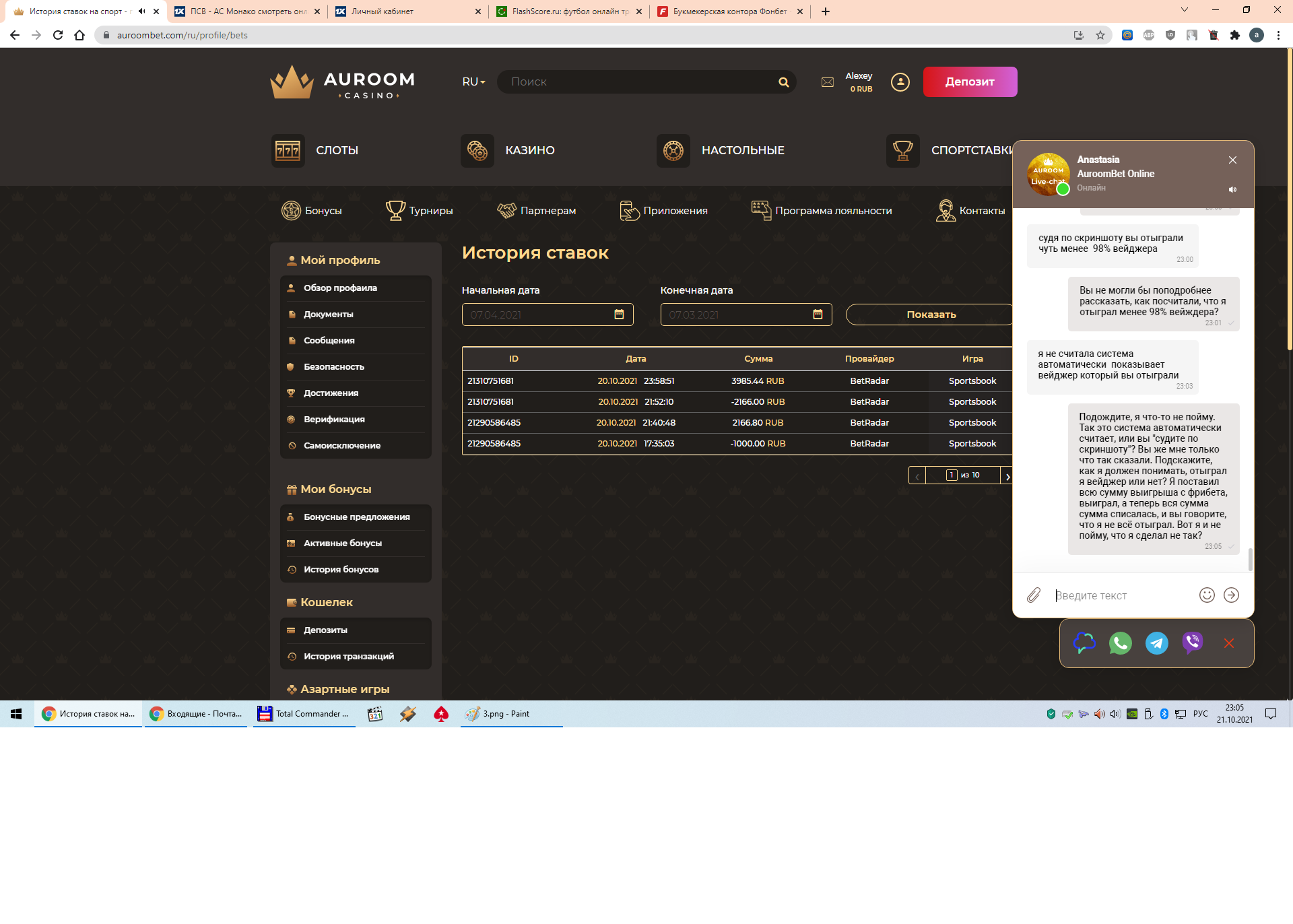Open Контакты menu item
The width and height of the screenshot is (1293, 924).
(x=970, y=211)
